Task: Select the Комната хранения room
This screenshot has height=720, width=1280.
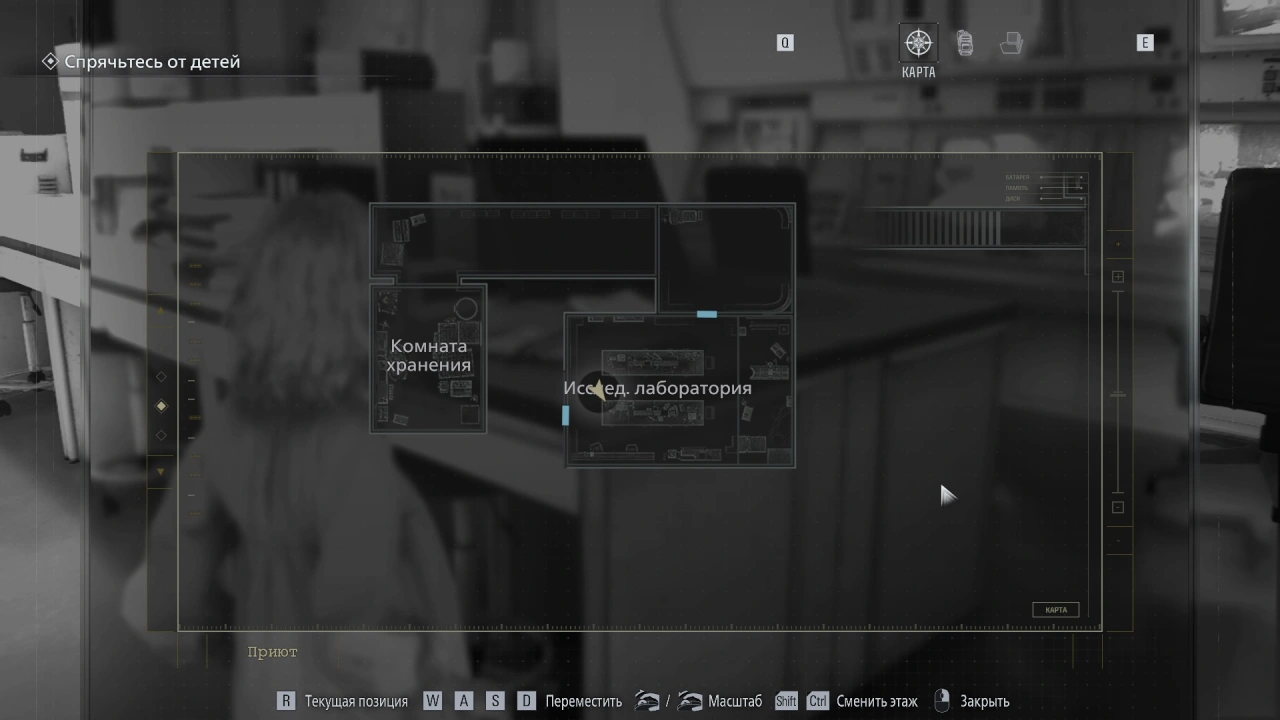Action: (429, 356)
